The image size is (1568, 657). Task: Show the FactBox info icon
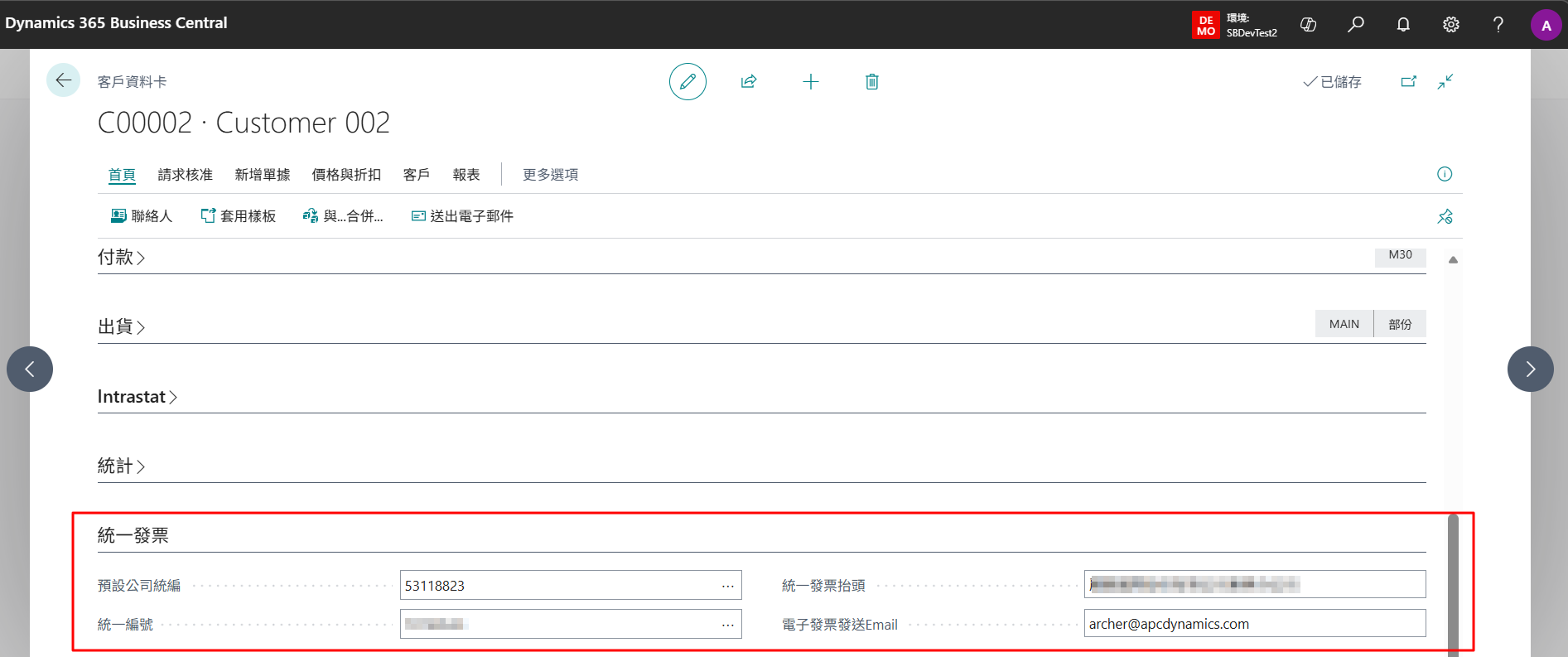(x=1445, y=174)
